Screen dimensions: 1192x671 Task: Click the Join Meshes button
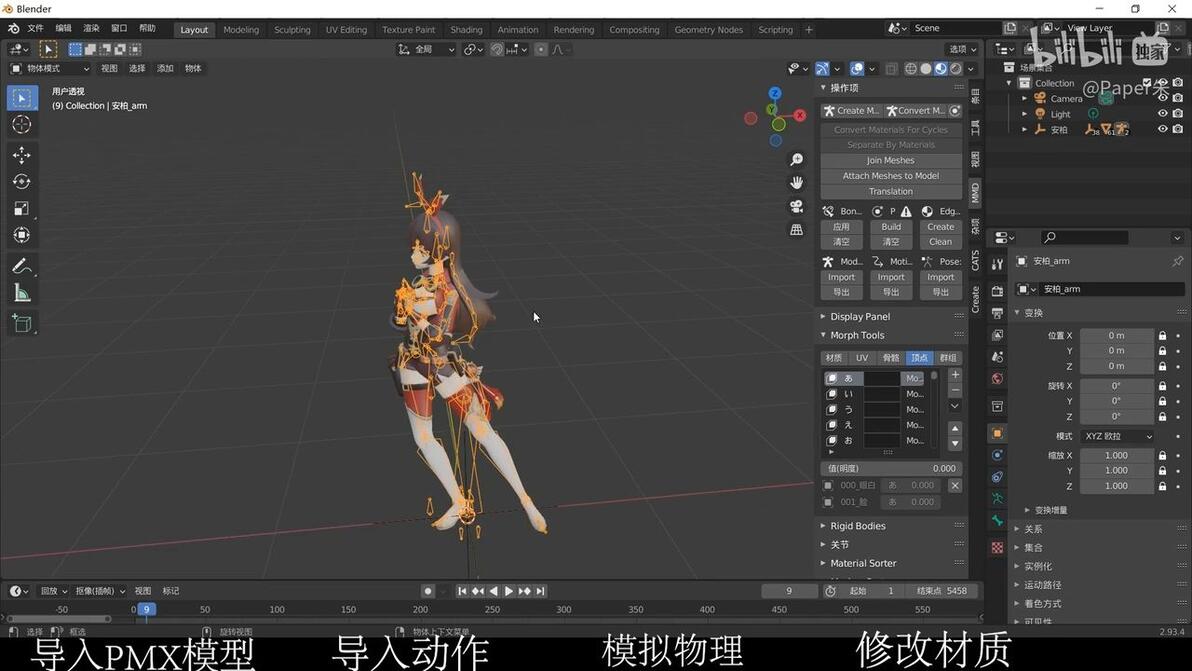point(891,160)
